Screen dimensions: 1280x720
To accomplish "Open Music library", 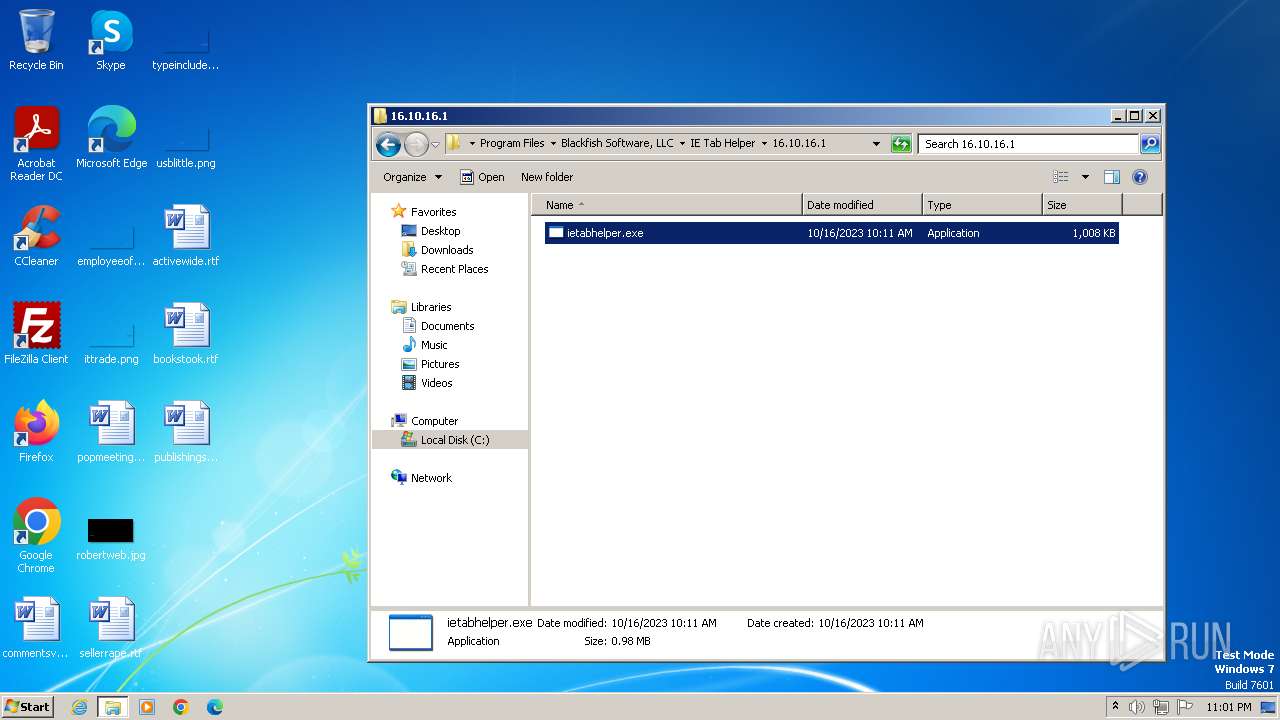I will tap(434, 345).
